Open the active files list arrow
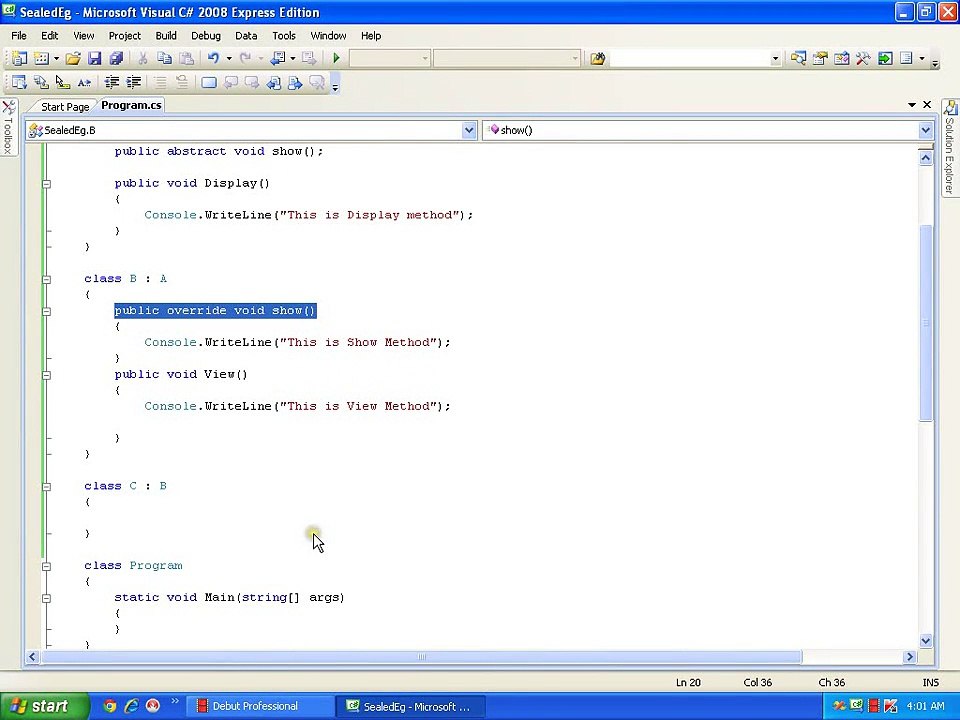Image resolution: width=960 pixels, height=720 pixels. point(912,105)
